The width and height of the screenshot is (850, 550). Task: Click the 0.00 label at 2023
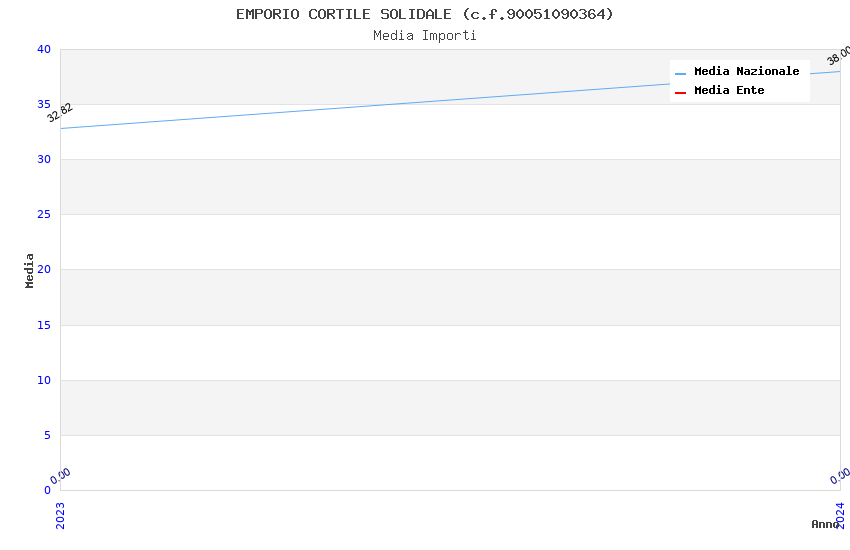pos(60,476)
